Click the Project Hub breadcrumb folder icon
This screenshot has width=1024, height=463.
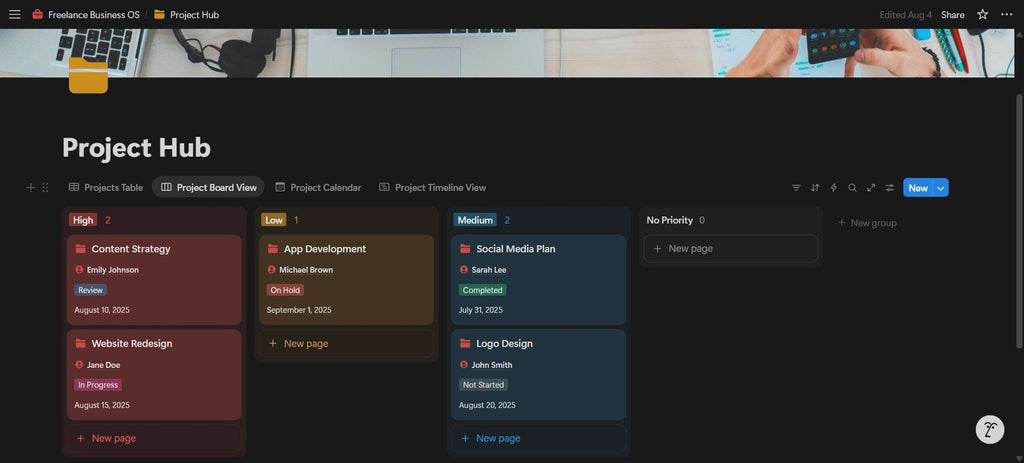(159, 14)
